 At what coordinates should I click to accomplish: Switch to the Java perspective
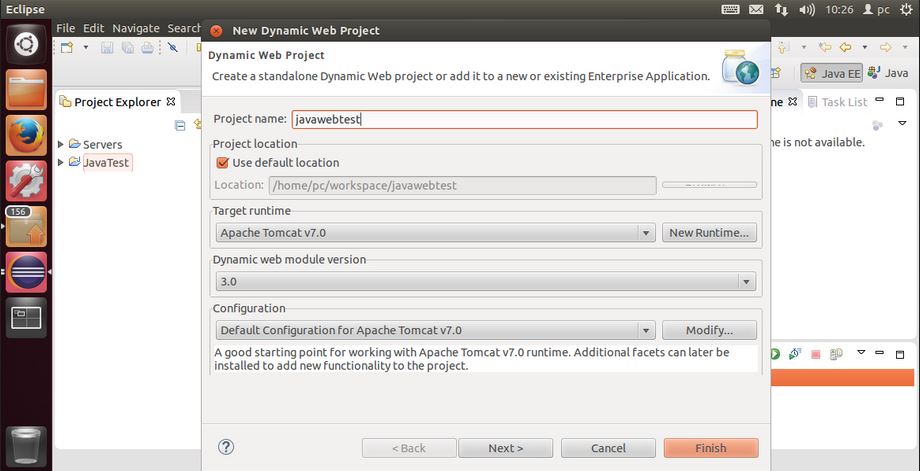[x=888, y=73]
